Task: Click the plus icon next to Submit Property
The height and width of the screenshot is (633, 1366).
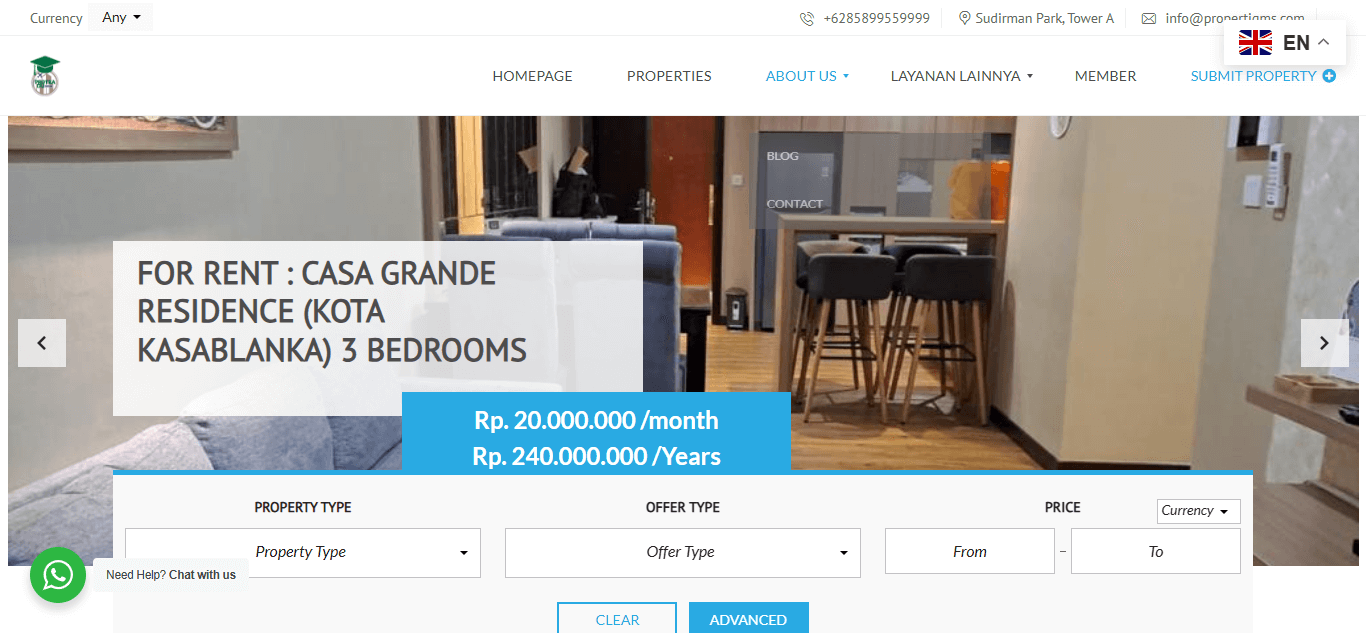Action: (x=1329, y=76)
